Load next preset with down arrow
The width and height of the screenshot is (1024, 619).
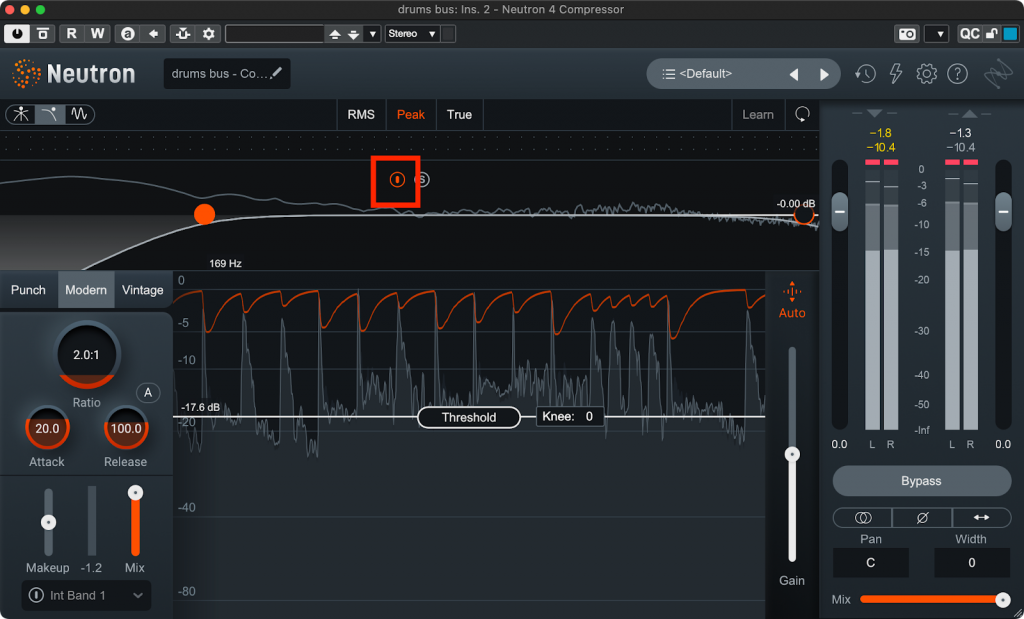coord(353,34)
